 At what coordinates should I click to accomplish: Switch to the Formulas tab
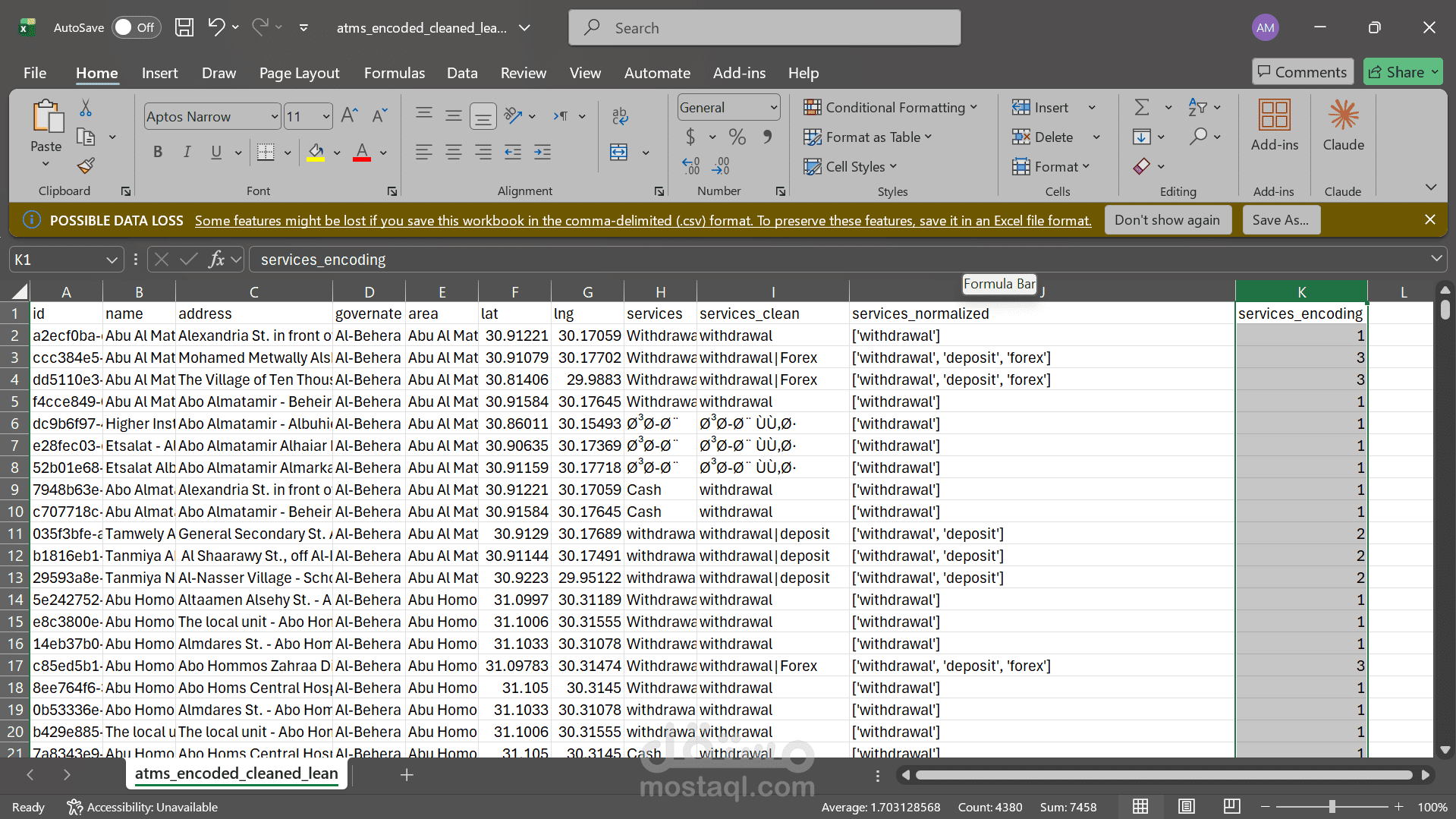pyautogui.click(x=395, y=73)
